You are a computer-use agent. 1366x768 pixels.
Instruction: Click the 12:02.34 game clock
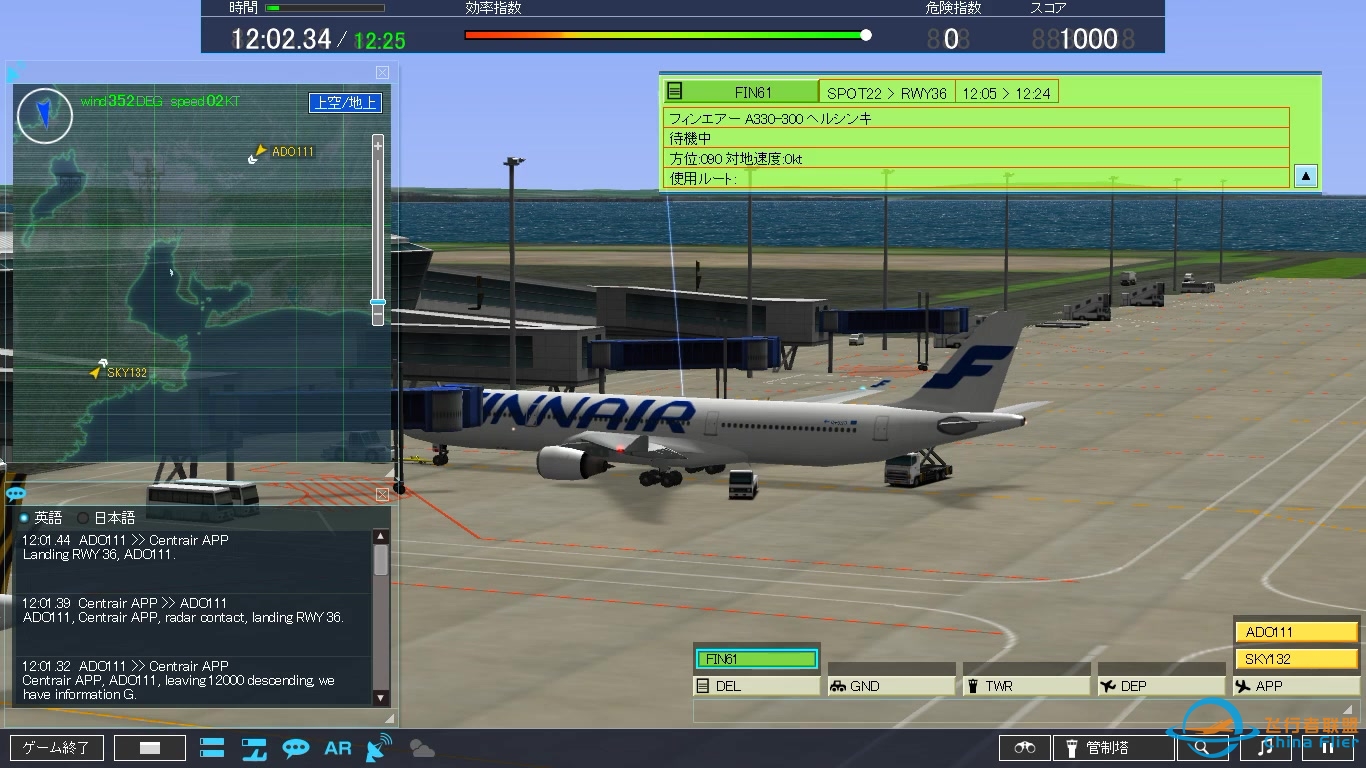[281, 39]
